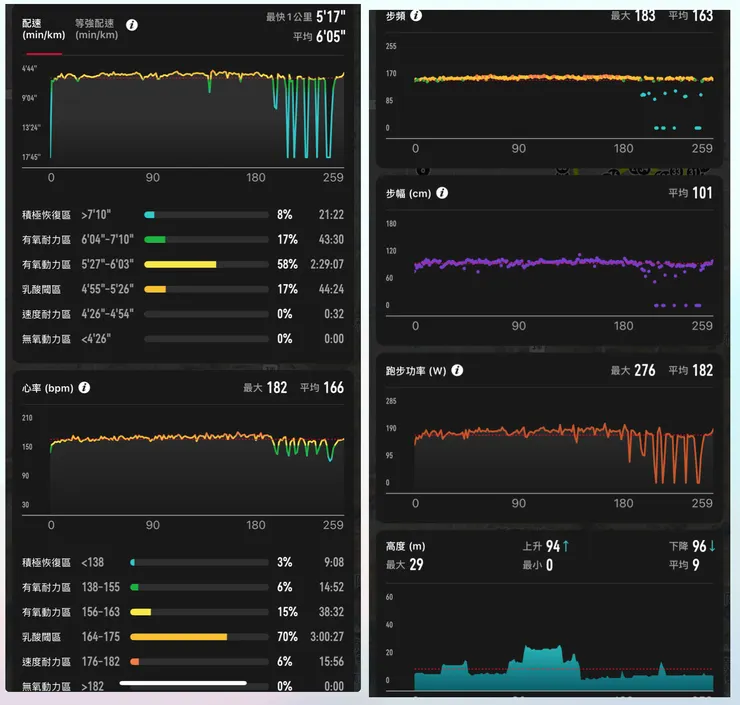Select the heart rate 最大 182 value
The image size is (740, 705).
[265, 387]
